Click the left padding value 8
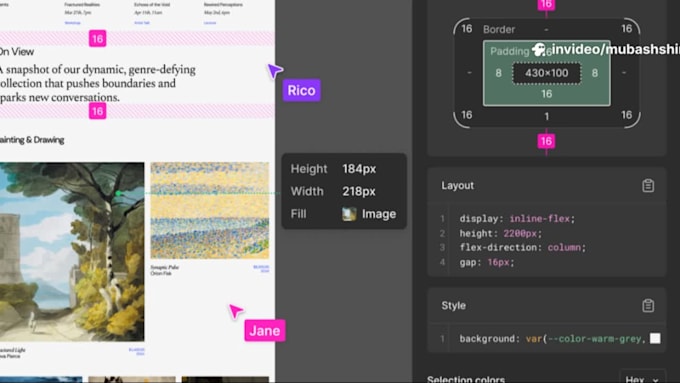Image resolution: width=680 pixels, height=383 pixels. (x=498, y=73)
